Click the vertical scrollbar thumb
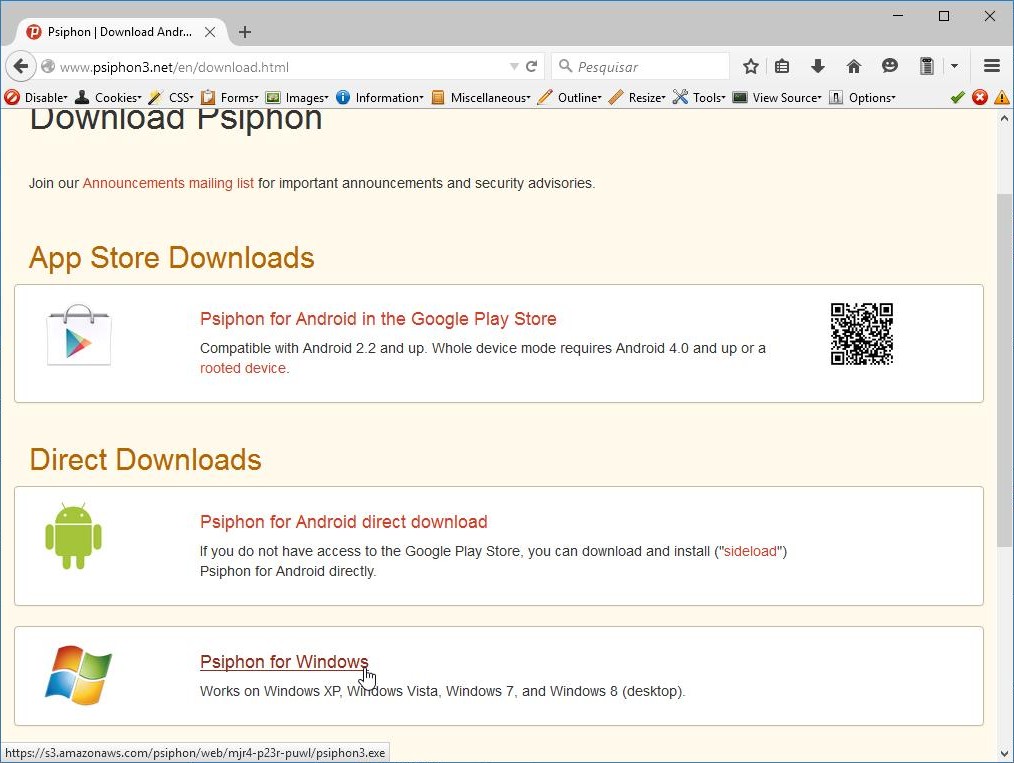This screenshot has height=763, width=1014. (1004, 370)
